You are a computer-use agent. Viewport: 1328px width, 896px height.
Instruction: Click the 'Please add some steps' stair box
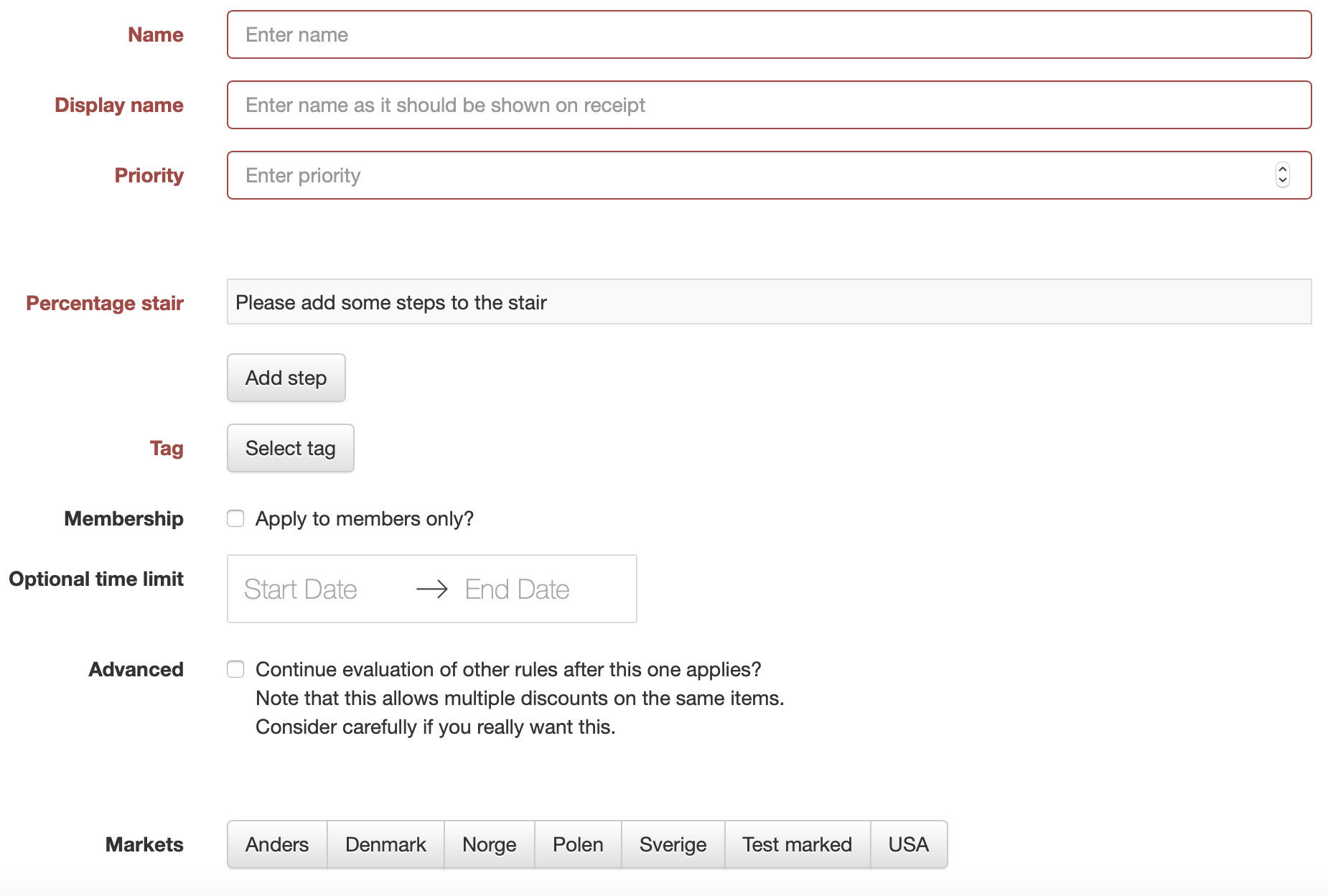[x=768, y=302]
